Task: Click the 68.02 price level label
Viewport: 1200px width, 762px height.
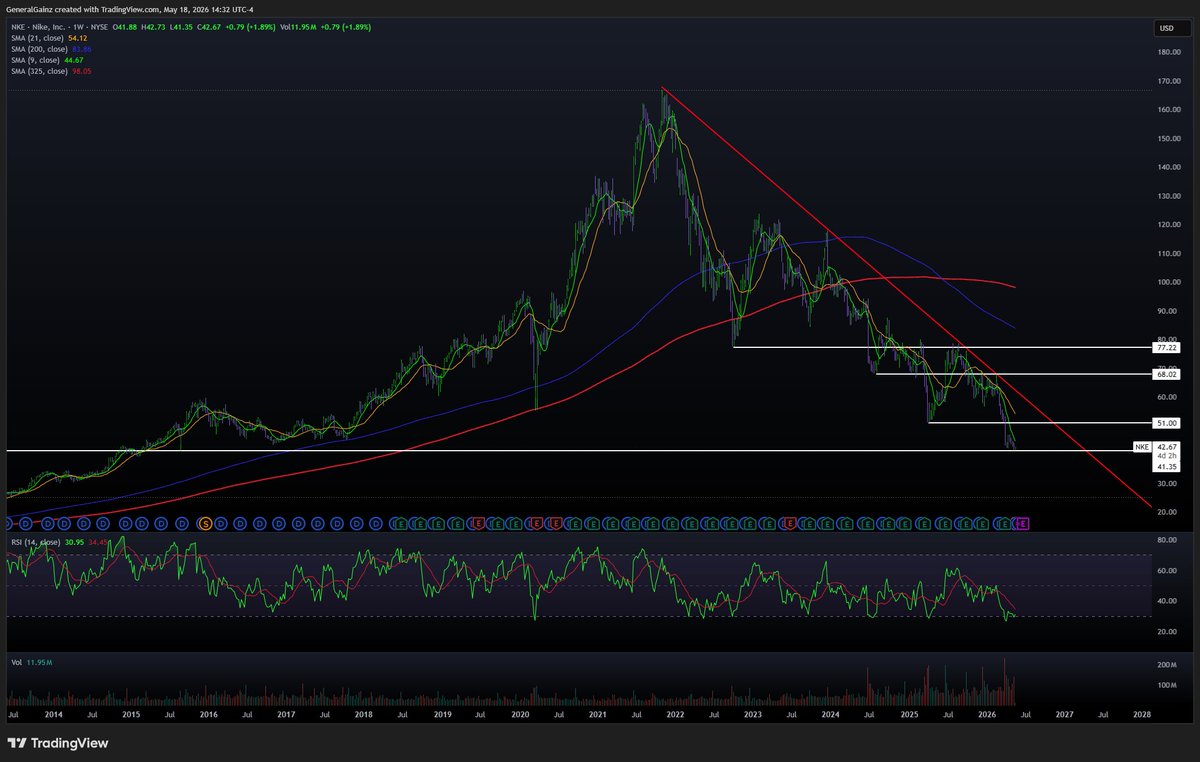Action: (1164, 374)
